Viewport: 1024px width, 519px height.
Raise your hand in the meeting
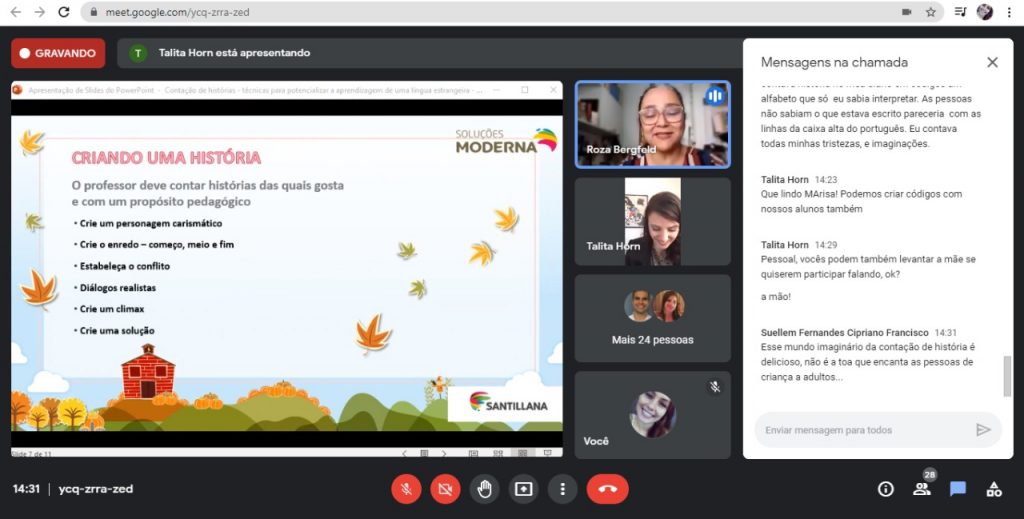coord(485,489)
